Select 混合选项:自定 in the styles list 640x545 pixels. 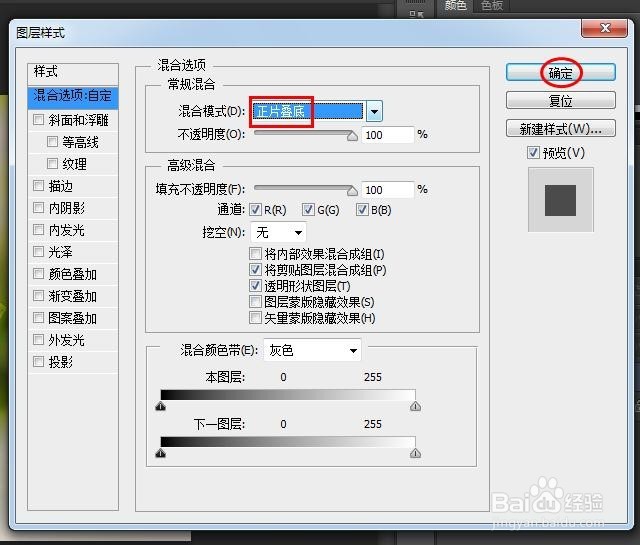(73, 97)
